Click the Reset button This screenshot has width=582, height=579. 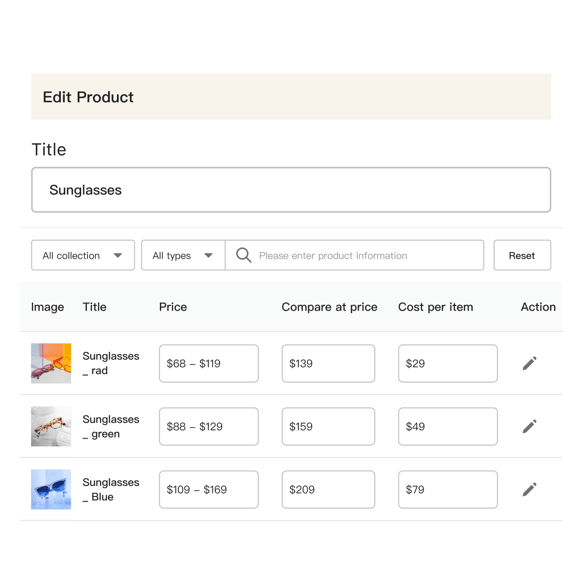click(x=522, y=255)
